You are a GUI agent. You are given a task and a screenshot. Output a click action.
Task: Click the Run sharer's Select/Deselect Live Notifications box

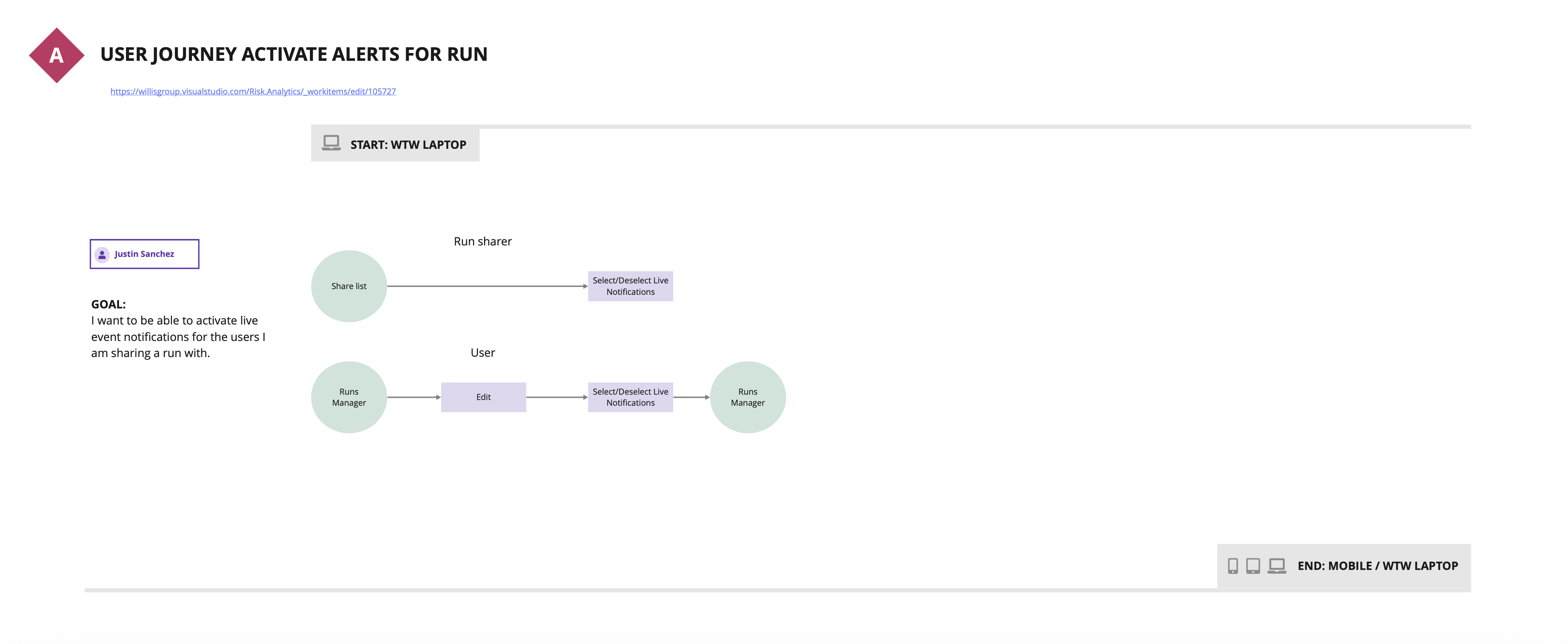630,286
